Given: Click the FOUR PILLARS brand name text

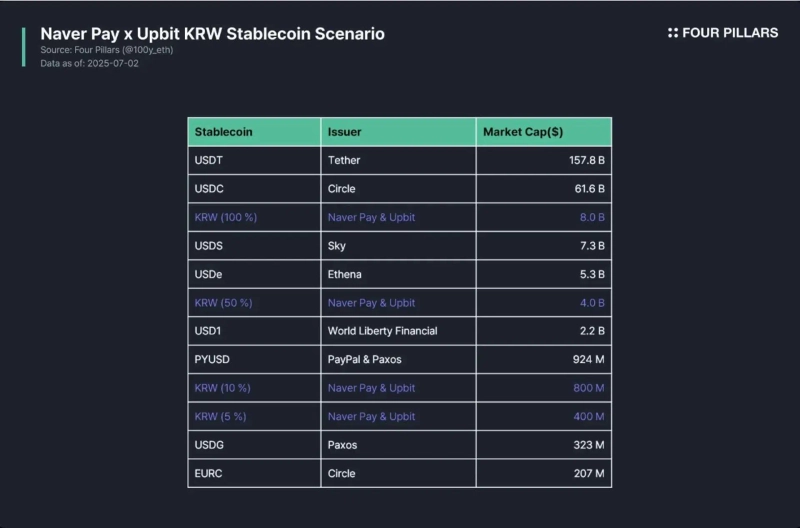Looking at the screenshot, I should coord(730,33).
